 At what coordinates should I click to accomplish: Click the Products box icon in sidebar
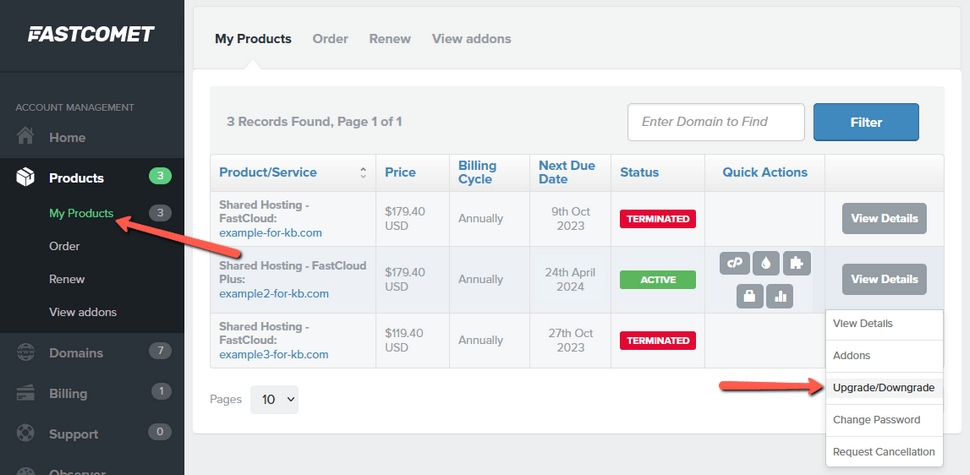(25, 178)
